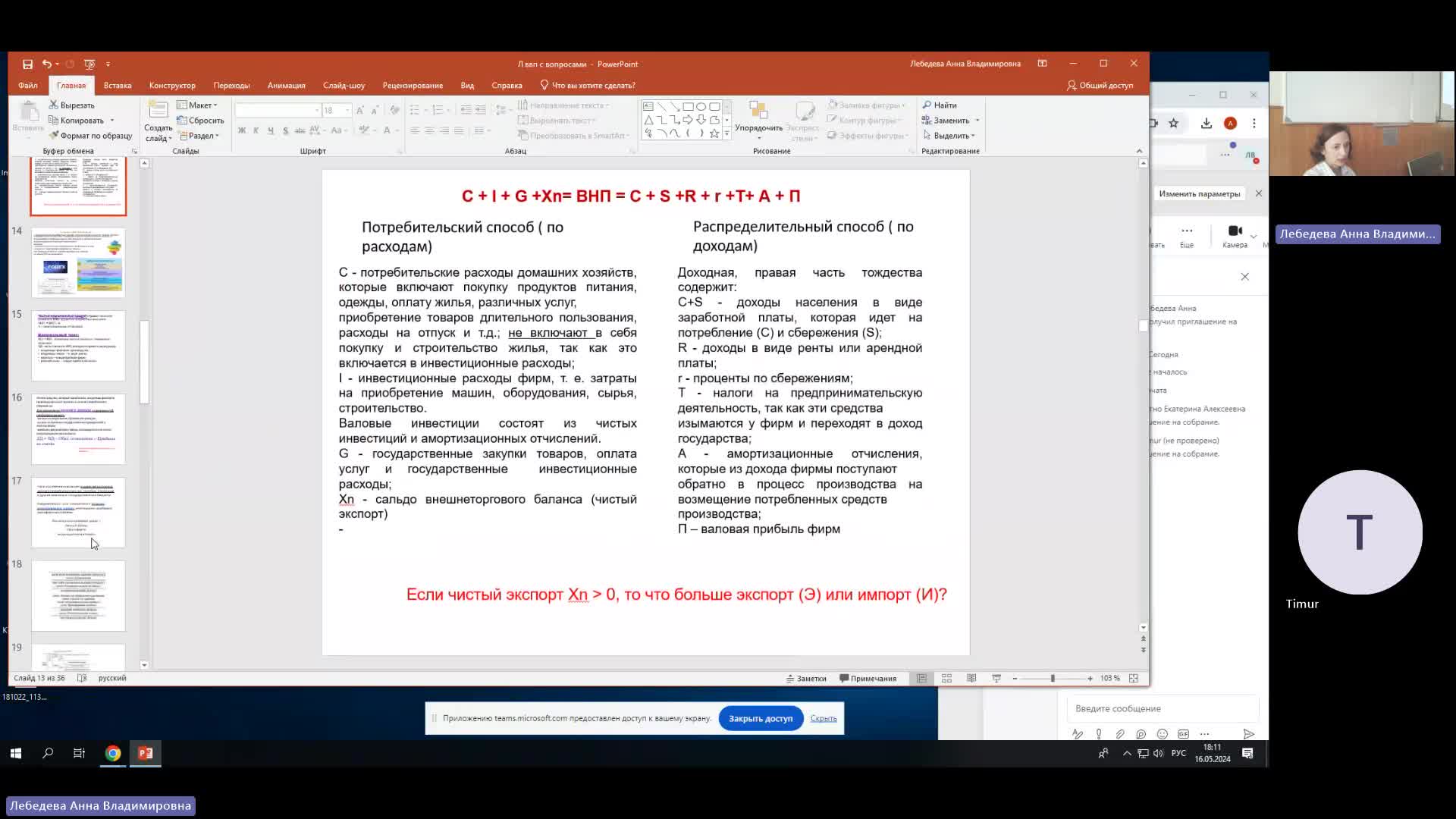Open the emoji picker in Teams chat
1456x819 pixels.
pyautogui.click(x=1163, y=734)
